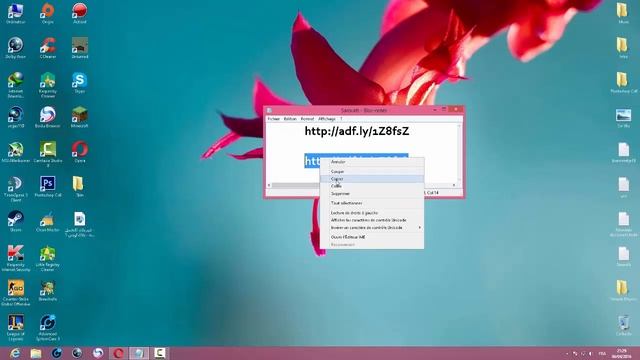
Task: Click Notepad's horizontal scrollbar right arrow
Action: [x=454, y=185]
